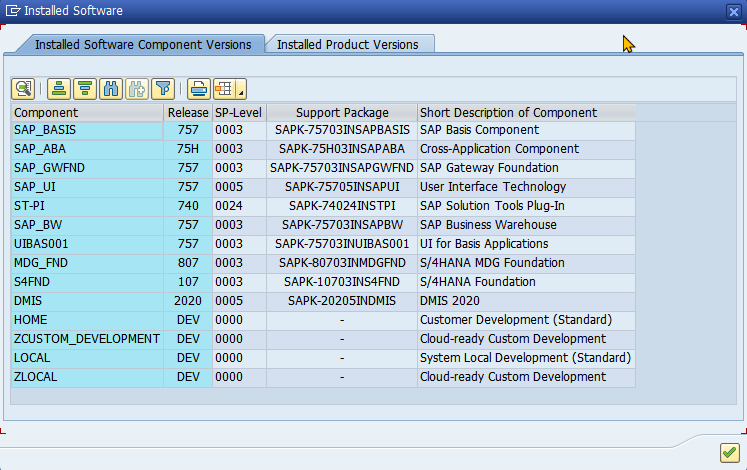Switch to Installed Product Versions tab

coord(348,44)
